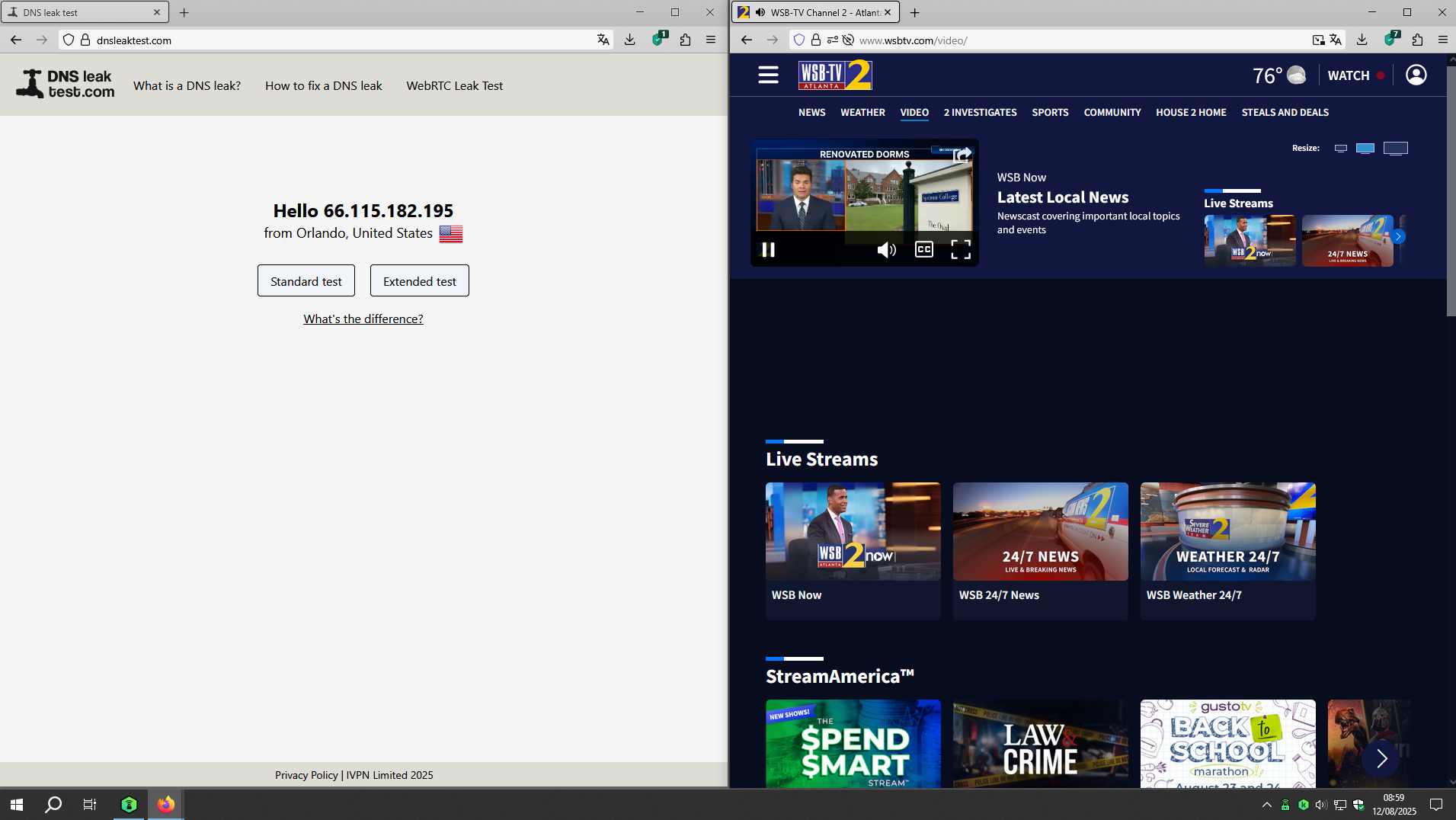
Task: Open the user account profile icon
Action: 1416,75
